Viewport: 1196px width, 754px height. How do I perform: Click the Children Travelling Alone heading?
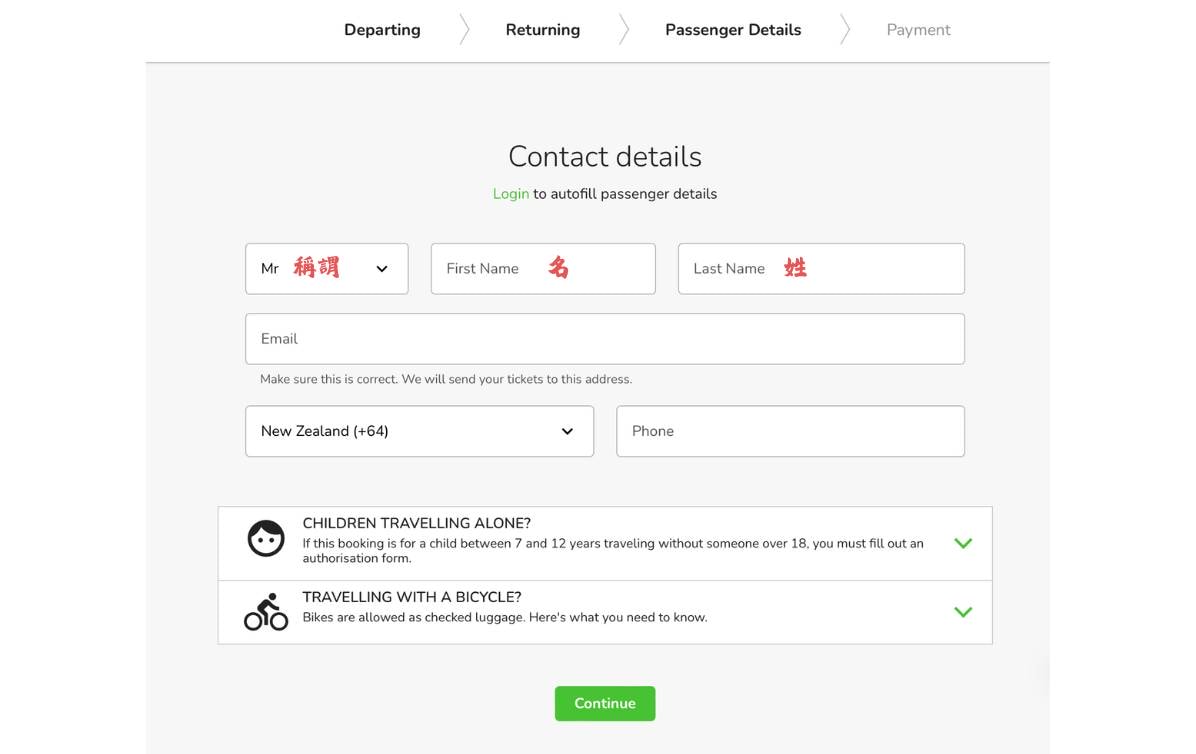pyautogui.click(x=416, y=523)
